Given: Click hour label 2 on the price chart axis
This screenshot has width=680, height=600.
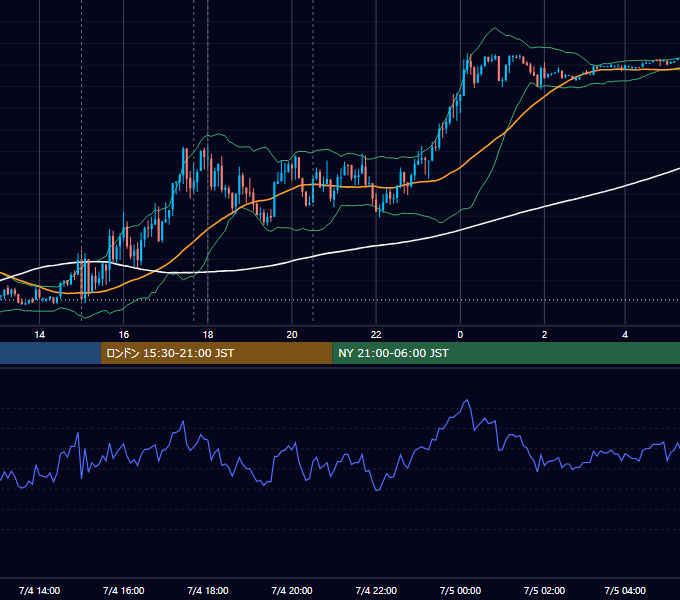Looking at the screenshot, I should 544,335.
